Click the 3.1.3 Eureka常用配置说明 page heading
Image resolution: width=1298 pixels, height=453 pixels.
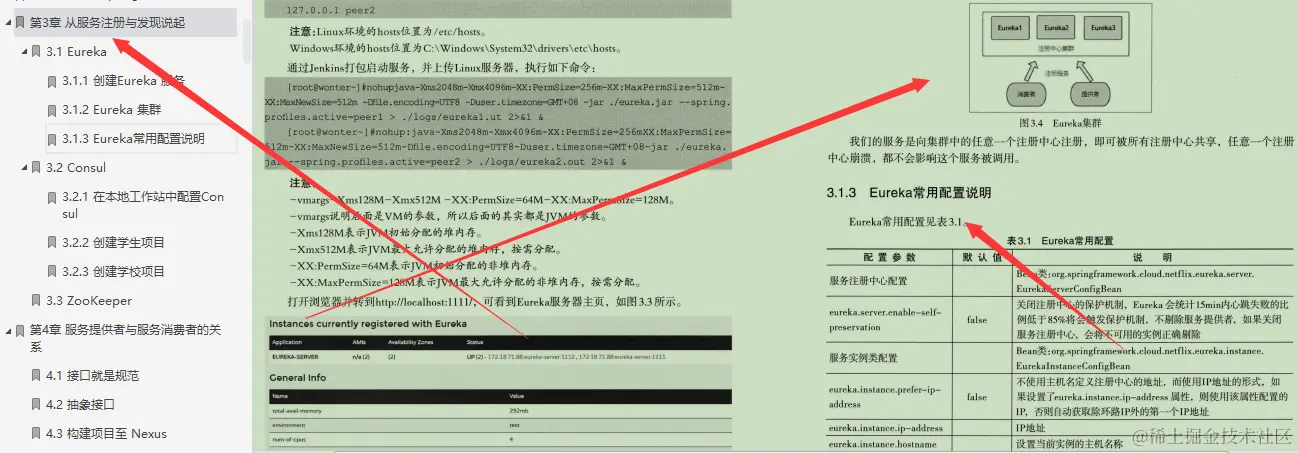point(908,192)
